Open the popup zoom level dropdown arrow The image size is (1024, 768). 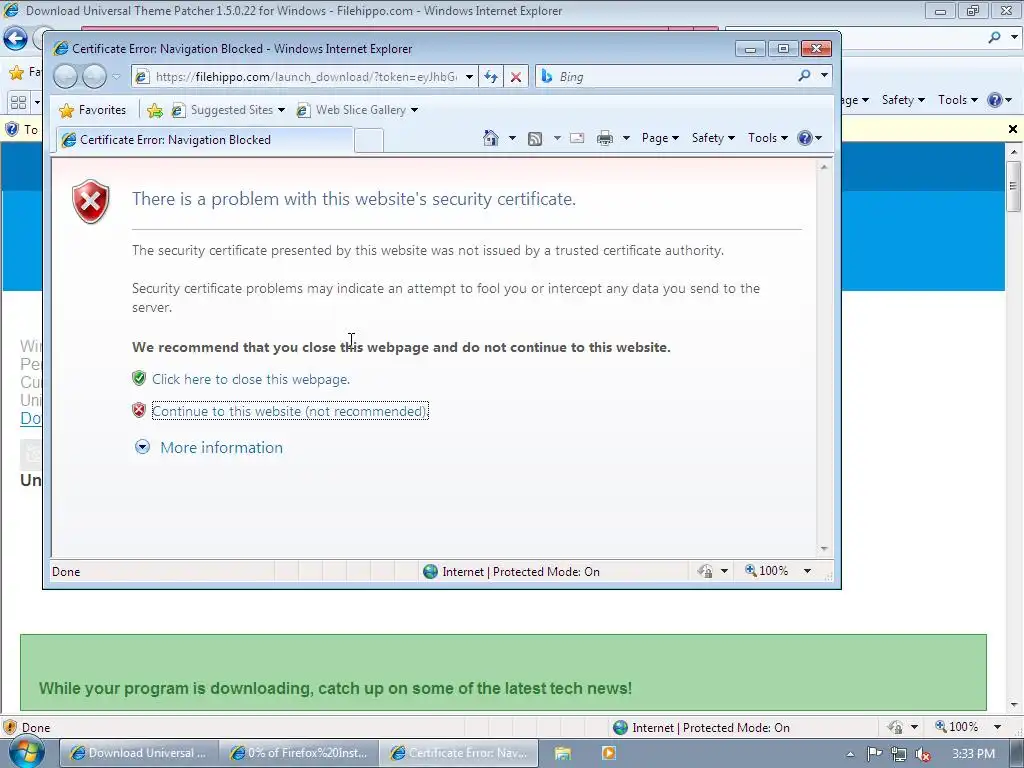(807, 571)
